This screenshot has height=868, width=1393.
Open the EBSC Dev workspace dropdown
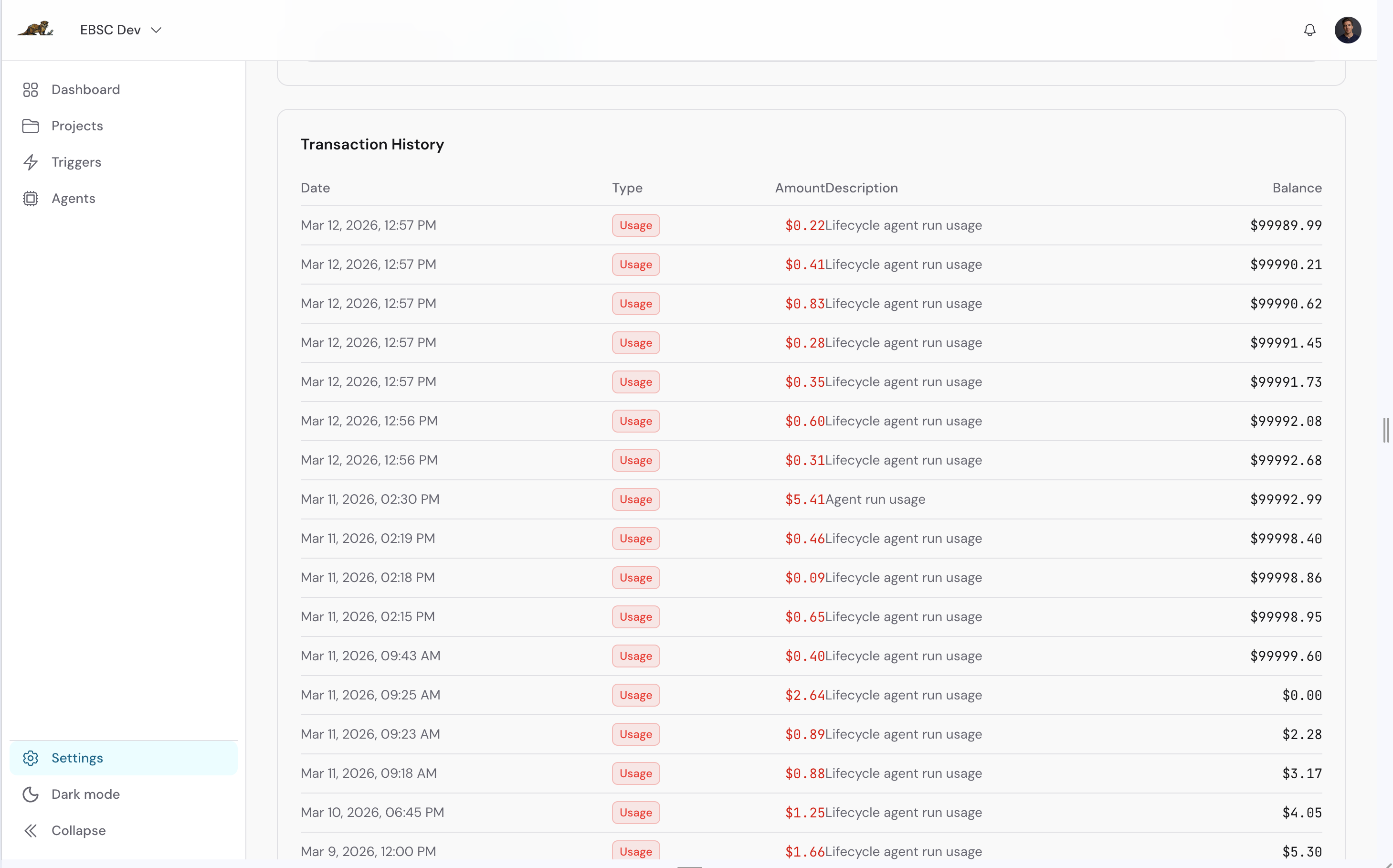(x=120, y=29)
